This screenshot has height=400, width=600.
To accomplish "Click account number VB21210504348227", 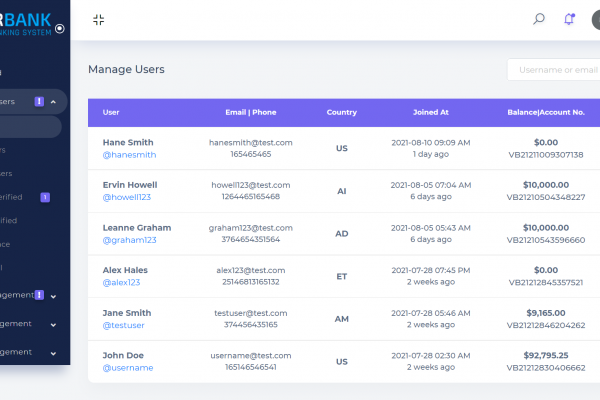I will click(x=546, y=198).
